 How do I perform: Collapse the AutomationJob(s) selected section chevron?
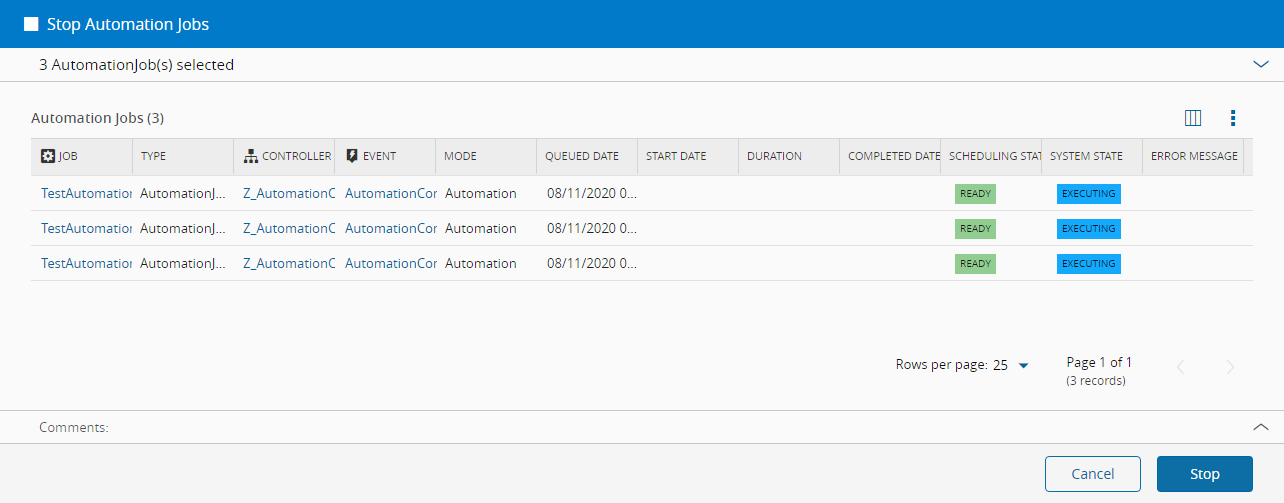coord(1260,64)
